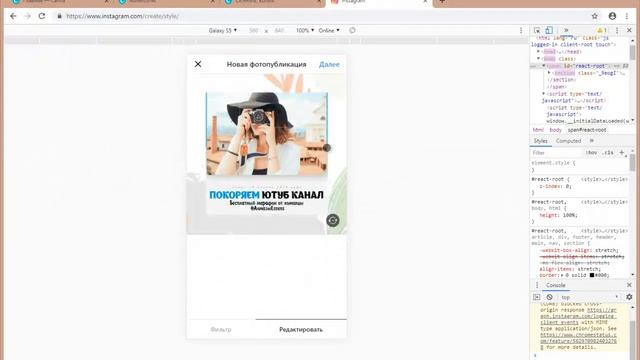Add new style rule plus icon
This screenshot has width=640, height=360.
click(622, 153)
